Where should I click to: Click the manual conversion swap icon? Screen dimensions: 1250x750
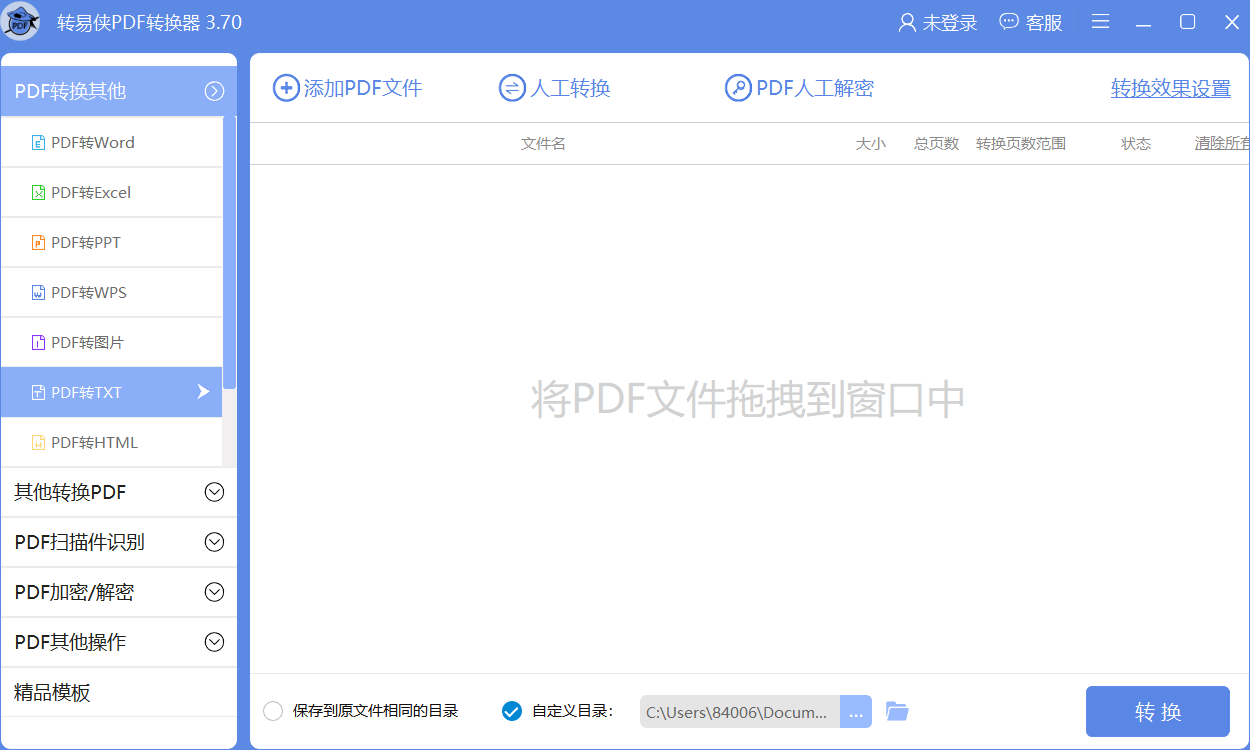(x=512, y=88)
